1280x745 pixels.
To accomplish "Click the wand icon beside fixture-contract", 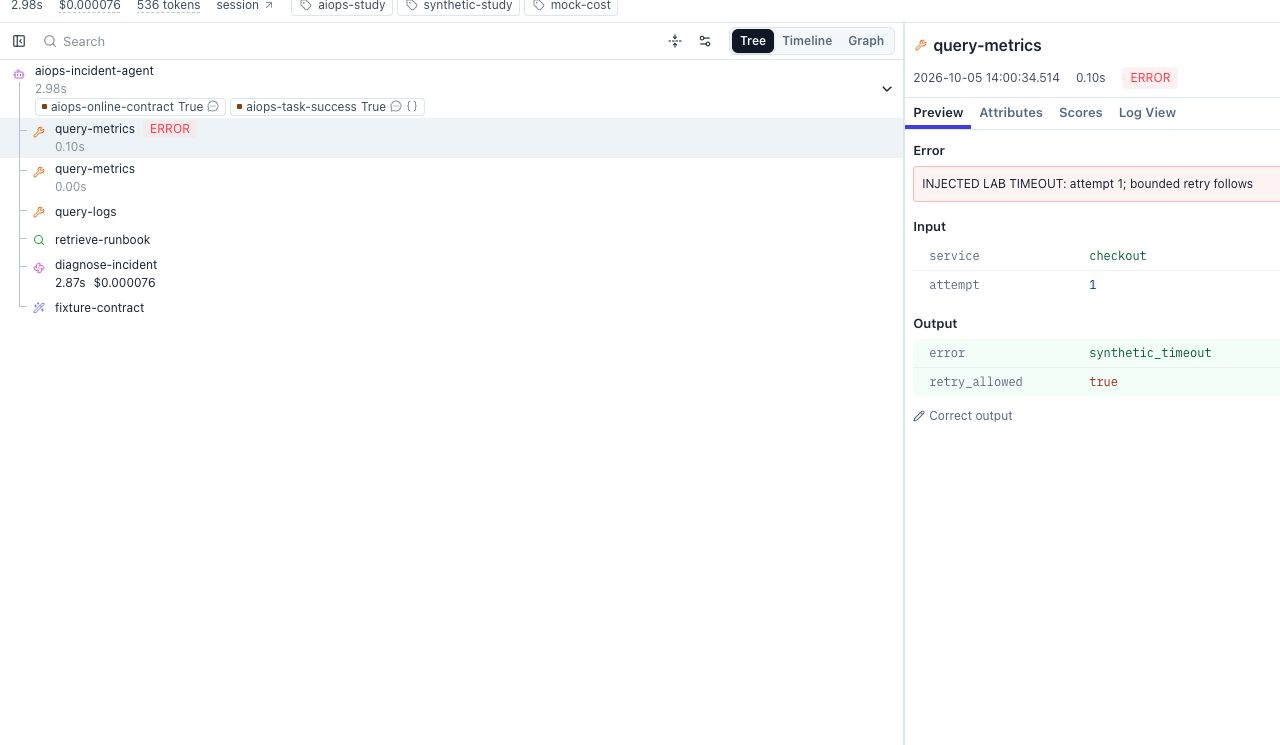I will 39,308.
